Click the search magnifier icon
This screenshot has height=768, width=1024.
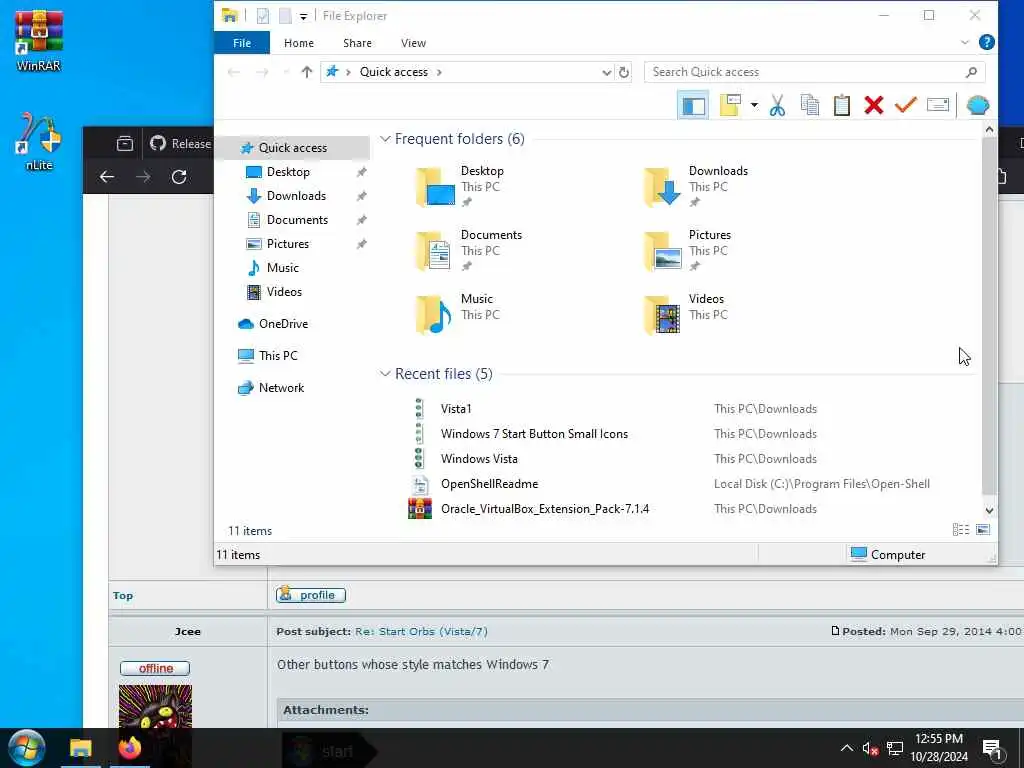click(x=972, y=72)
